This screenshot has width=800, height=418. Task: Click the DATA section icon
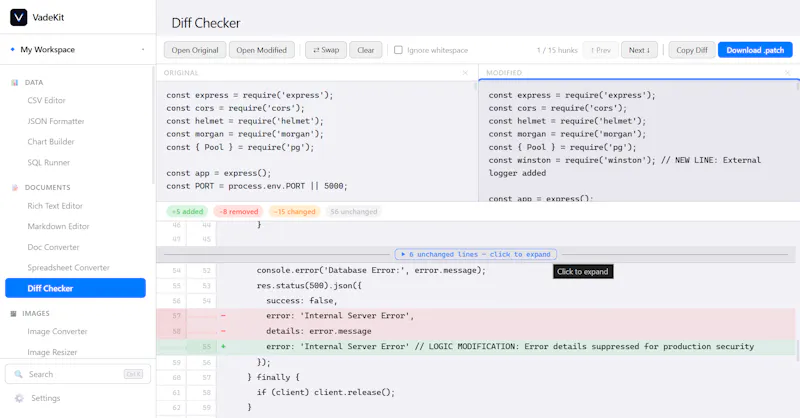(14, 83)
